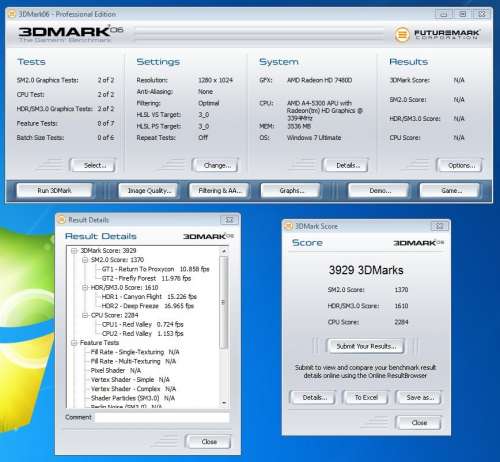Image resolution: width=500 pixels, height=462 pixels.
Task: Click the Comment input field
Action: (x=162, y=417)
